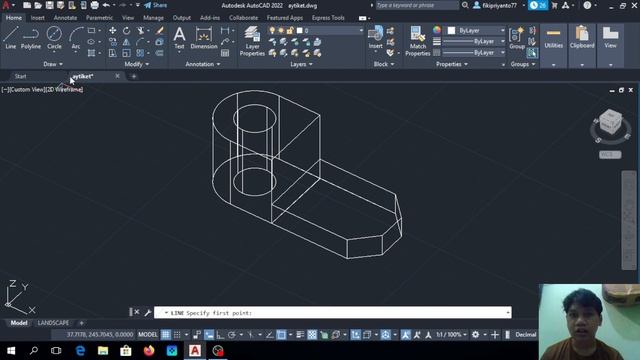
Task: Expand the Annotation panel
Action: click(203, 64)
